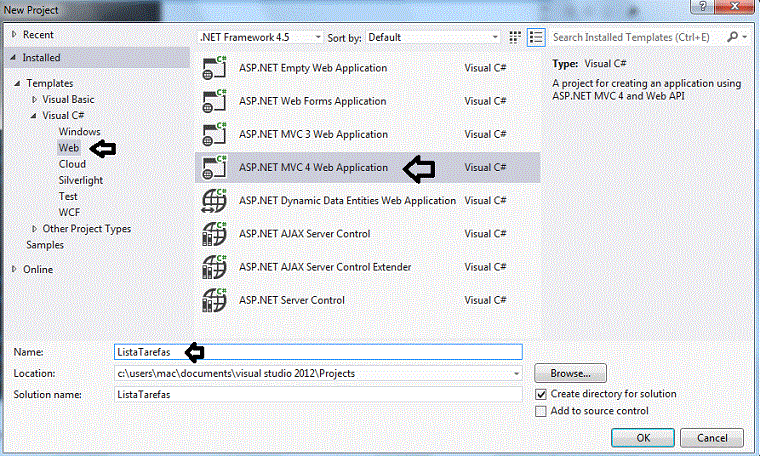Click the ASP.NET AJAX Server Control icon
This screenshot has width=760, height=456.
point(214,234)
